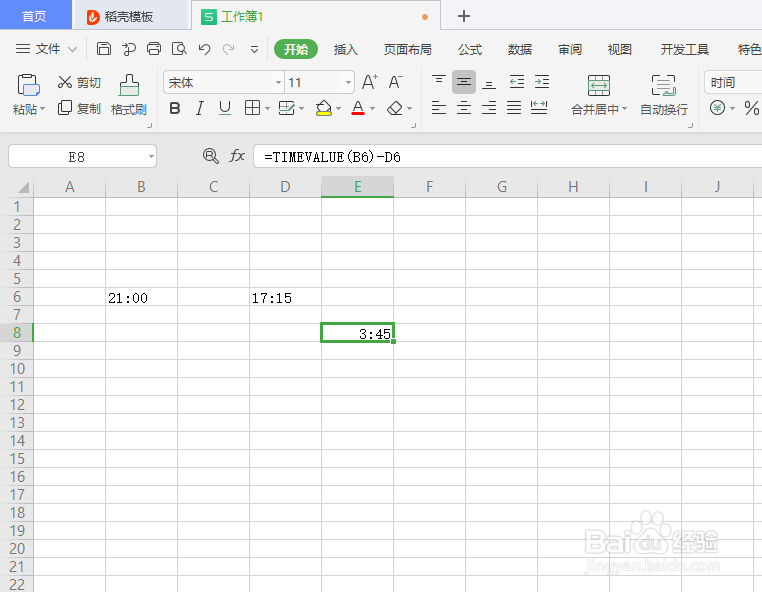The image size is (762, 592).
Task: Expand quick access toolbar customize arrow
Action: (x=254, y=49)
